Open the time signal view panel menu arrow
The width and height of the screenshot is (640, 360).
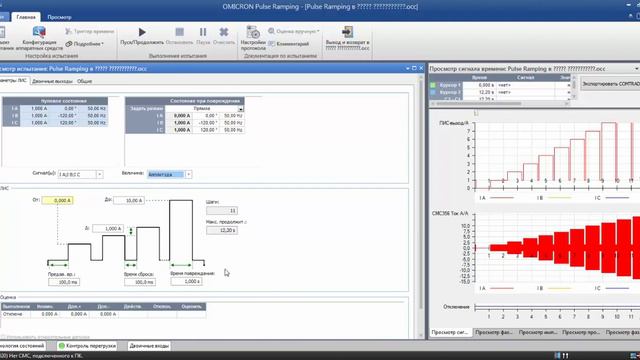[637, 69]
